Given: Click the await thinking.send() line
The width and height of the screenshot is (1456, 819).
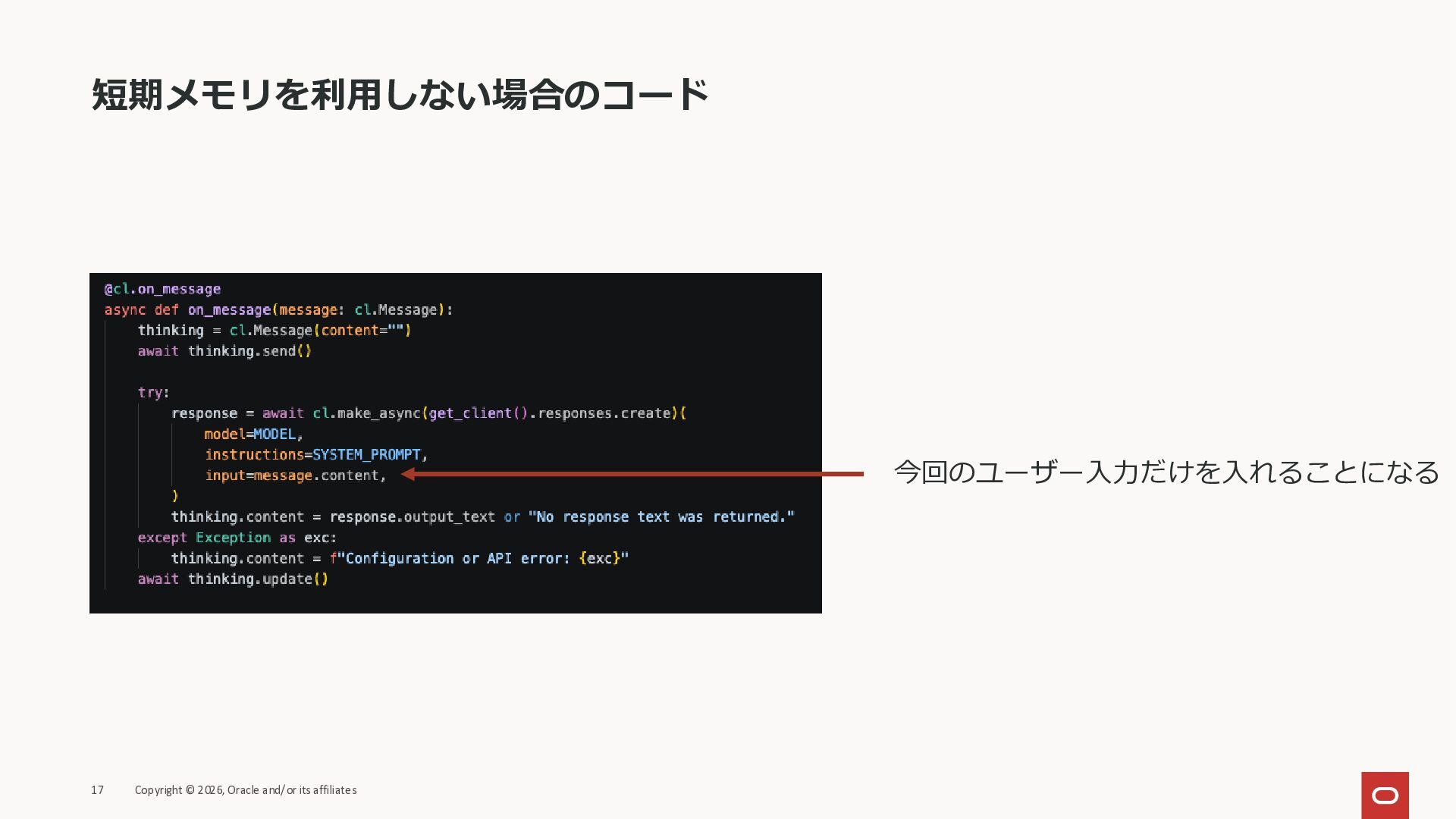Looking at the screenshot, I should (x=224, y=351).
